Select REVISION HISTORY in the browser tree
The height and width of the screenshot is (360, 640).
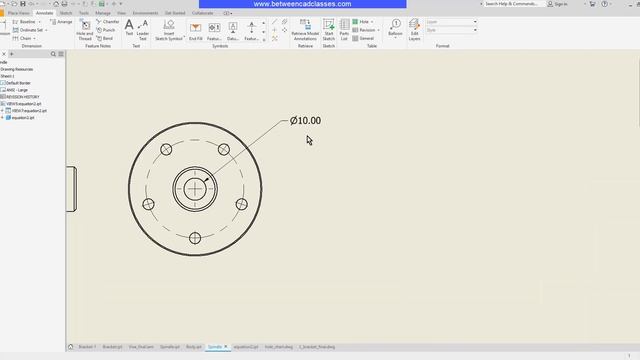[x=20, y=97]
